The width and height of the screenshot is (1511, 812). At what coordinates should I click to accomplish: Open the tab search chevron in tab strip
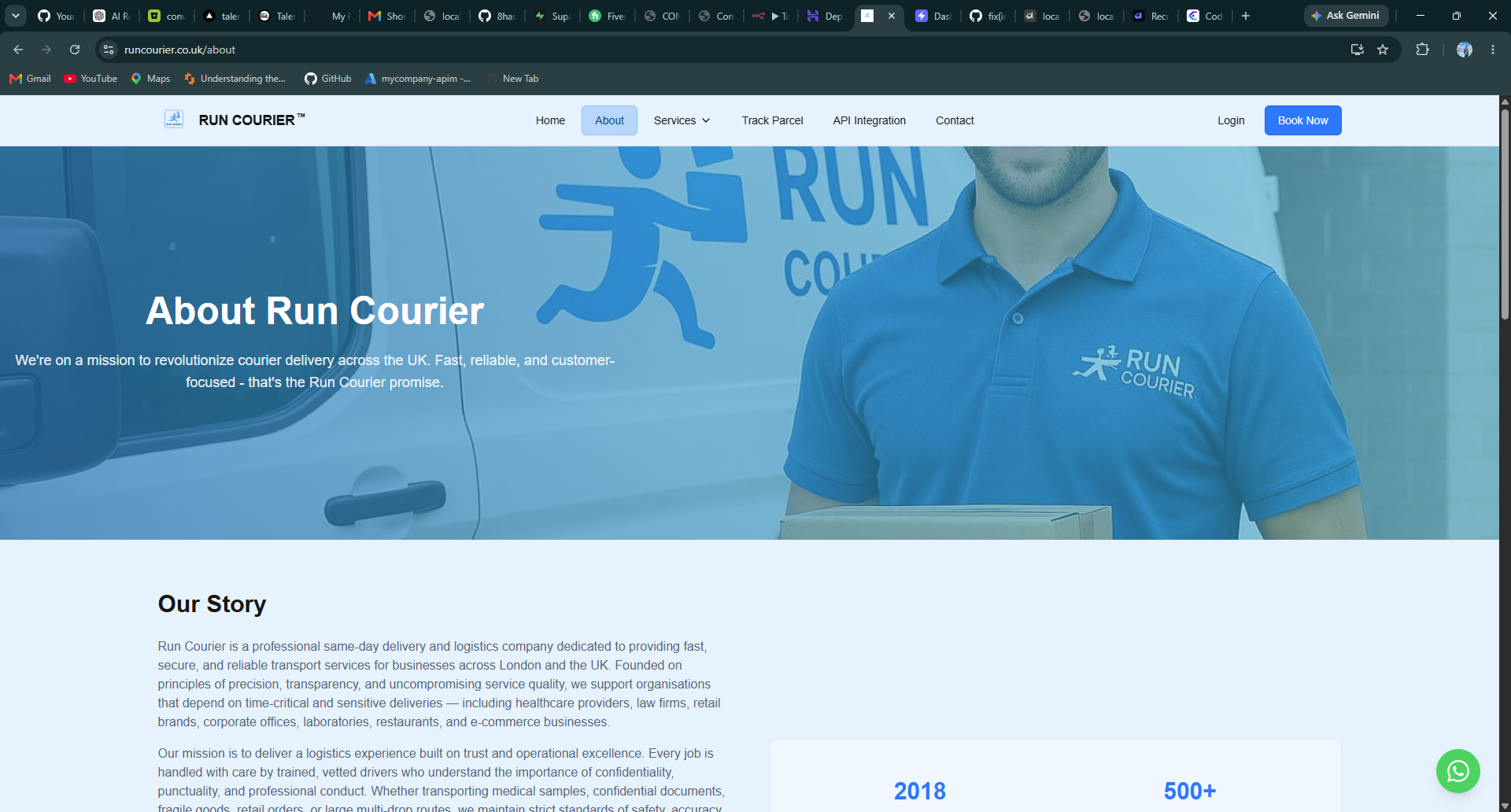click(x=16, y=16)
